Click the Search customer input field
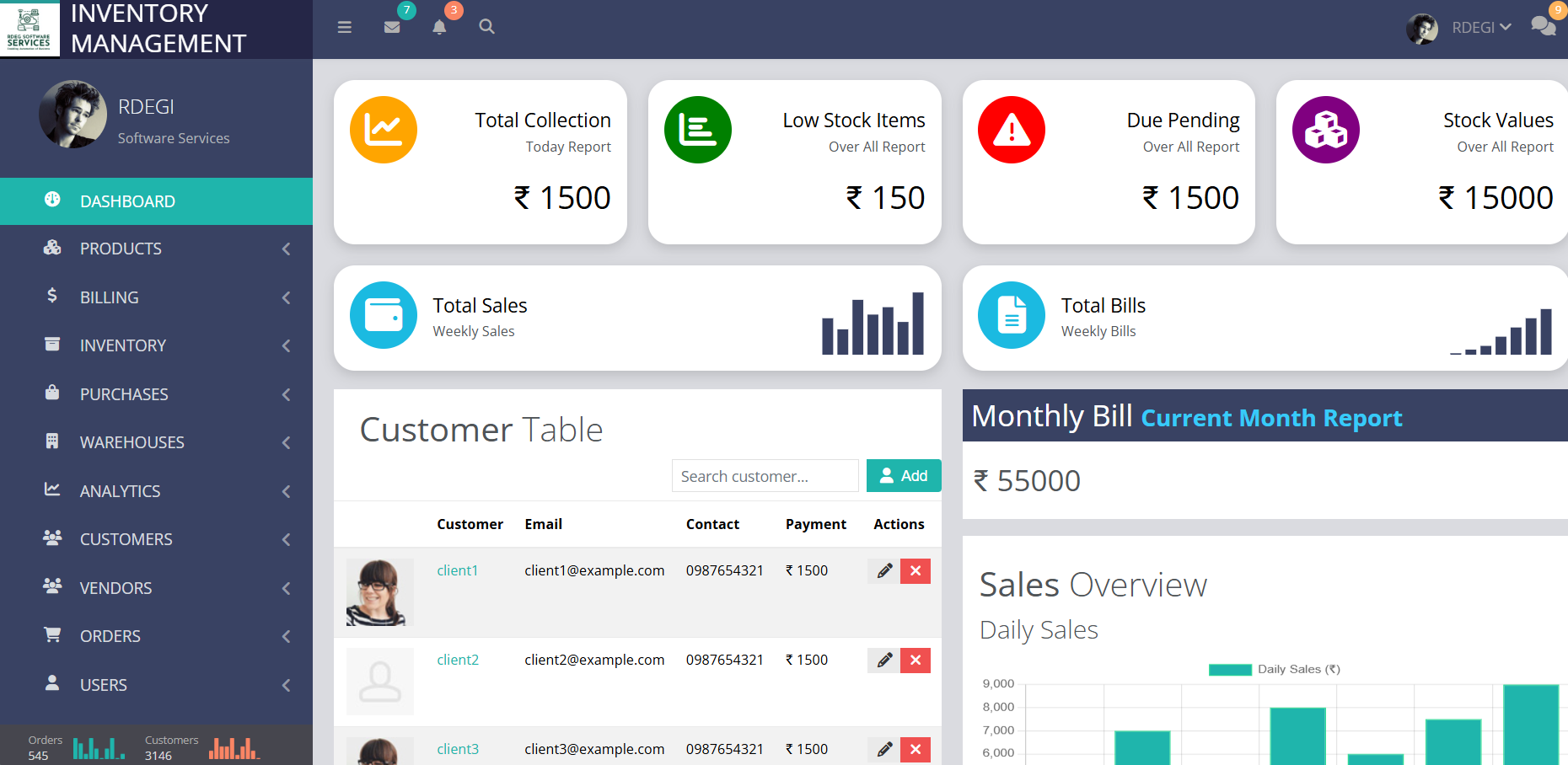 point(765,476)
